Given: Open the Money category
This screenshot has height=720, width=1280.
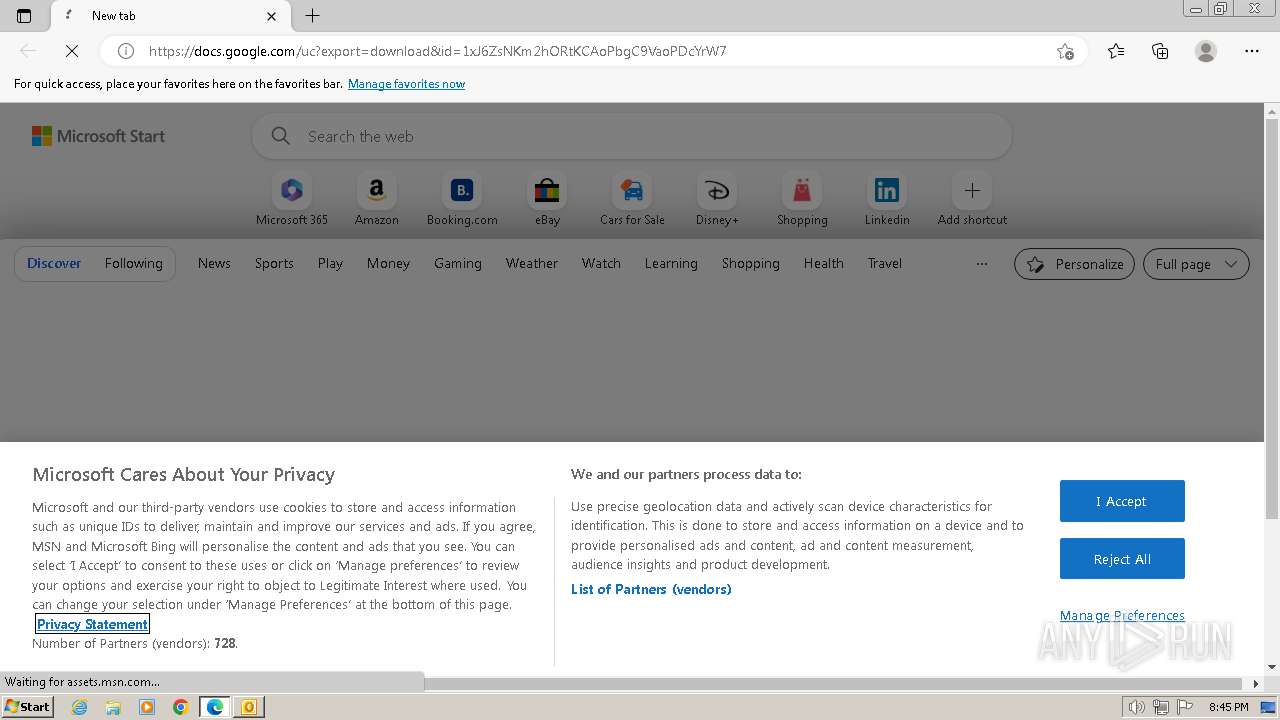Looking at the screenshot, I should pyautogui.click(x=388, y=263).
